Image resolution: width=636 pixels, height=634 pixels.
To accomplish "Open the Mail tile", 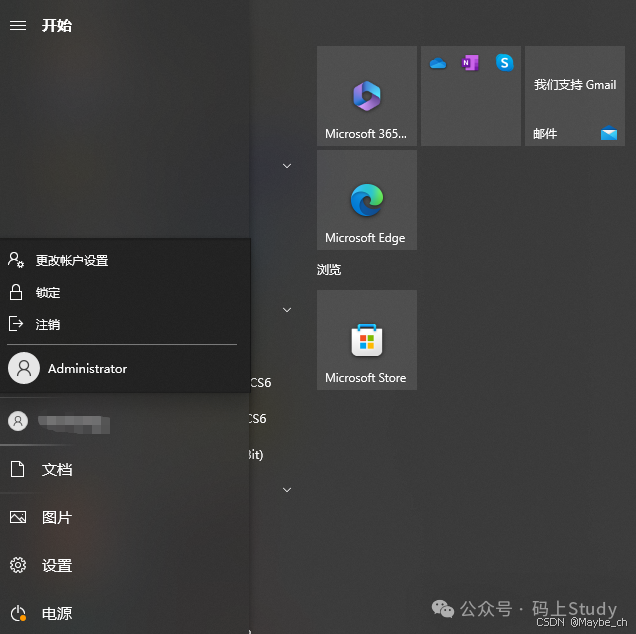I will pyautogui.click(x=575, y=96).
